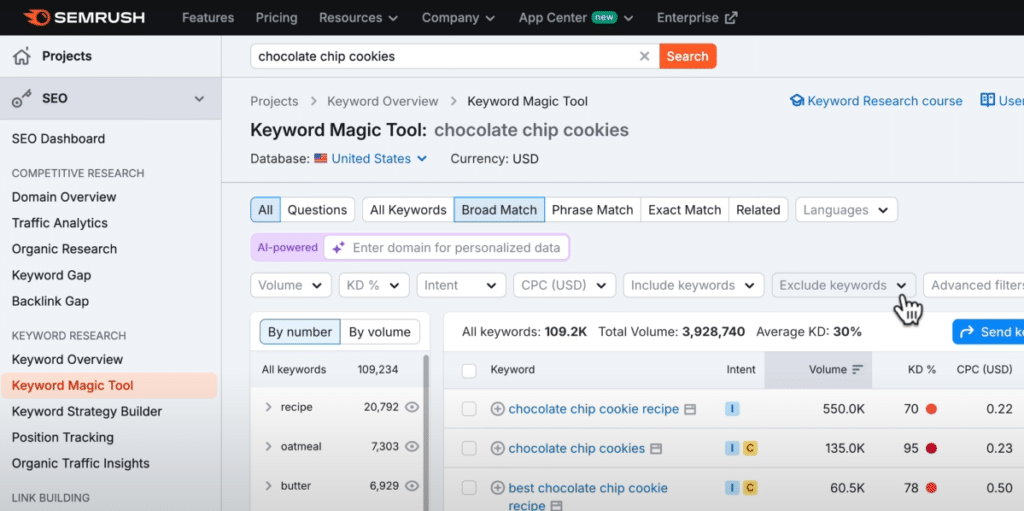Toggle eye icon for recipe group
This screenshot has width=1024, height=511.
coord(411,407)
